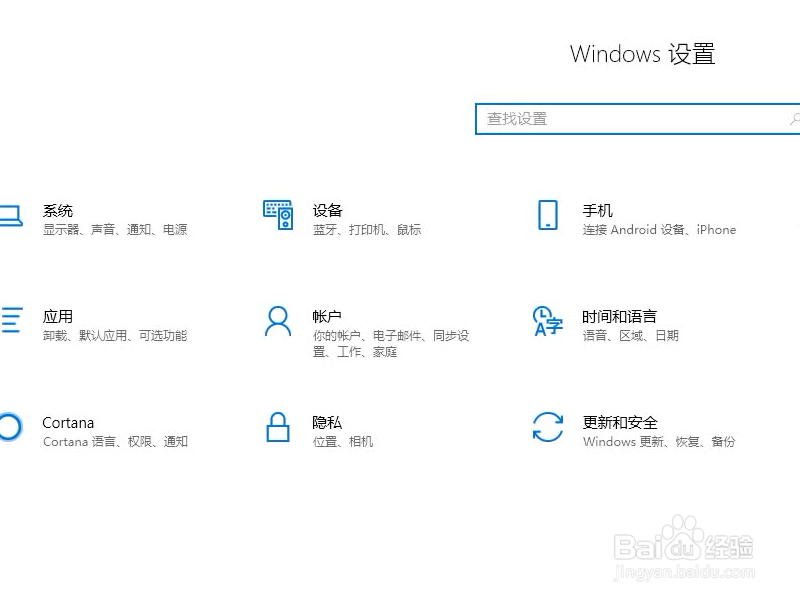The image size is (800, 600).
Task: Click description 连接 Android 设备、iPhone
Action: [x=659, y=230]
